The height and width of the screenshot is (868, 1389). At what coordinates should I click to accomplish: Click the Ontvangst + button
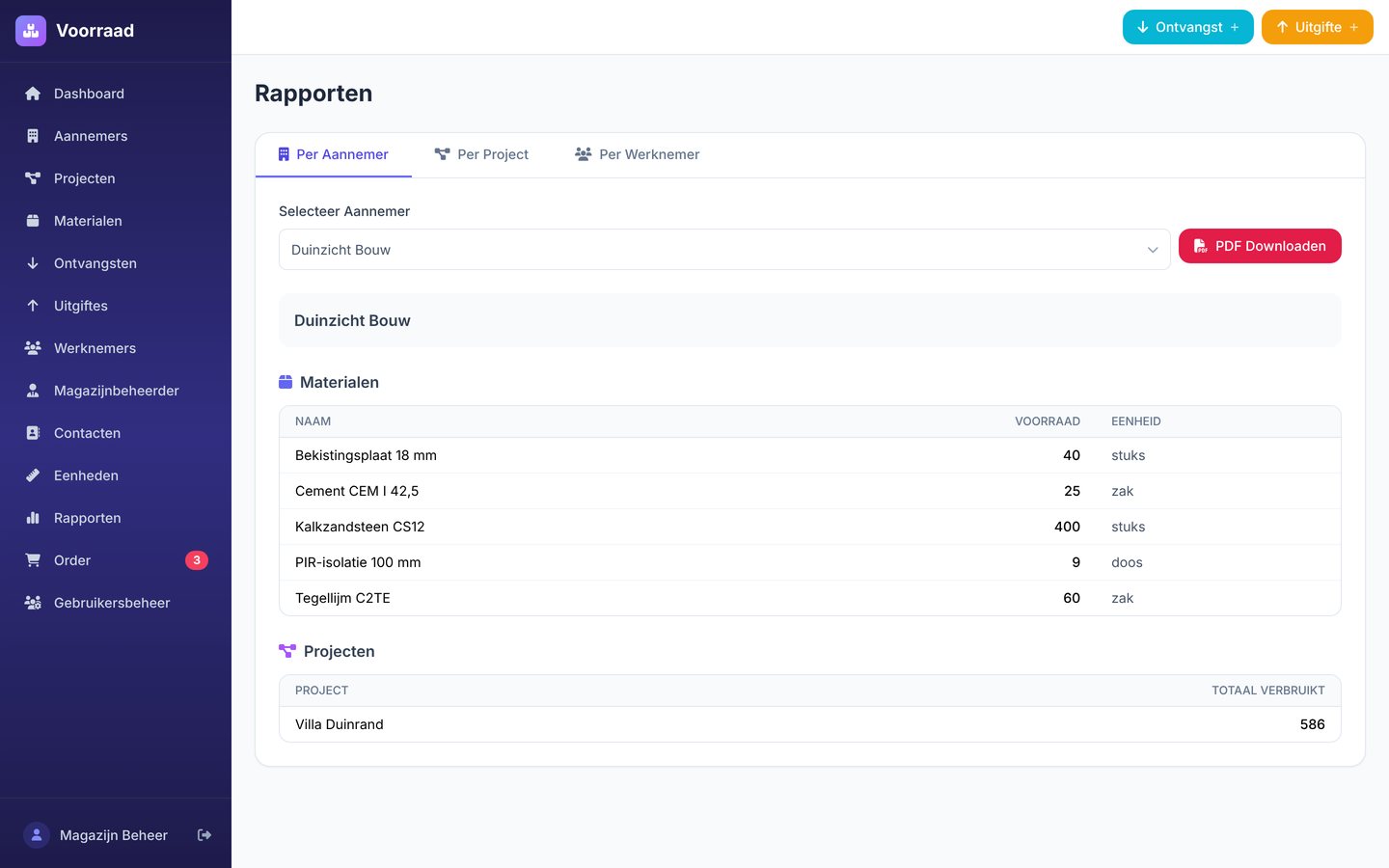(1188, 27)
